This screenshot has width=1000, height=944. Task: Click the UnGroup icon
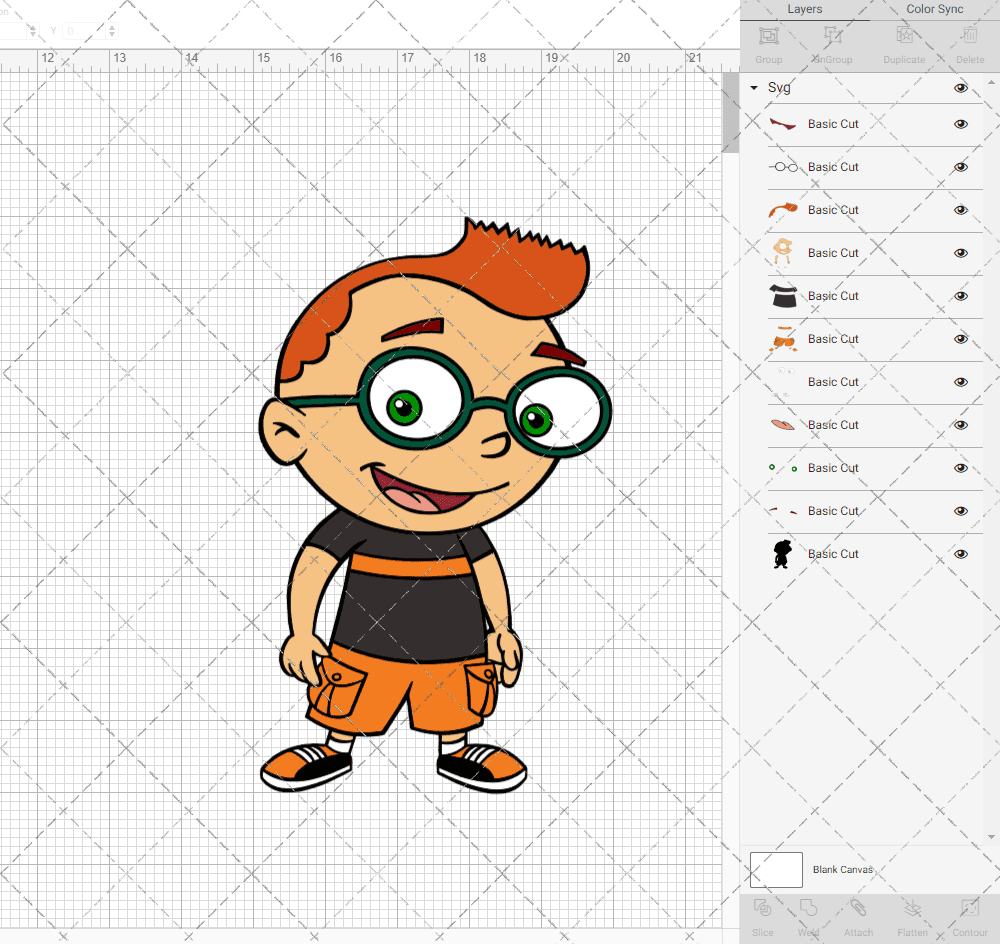tap(832, 37)
